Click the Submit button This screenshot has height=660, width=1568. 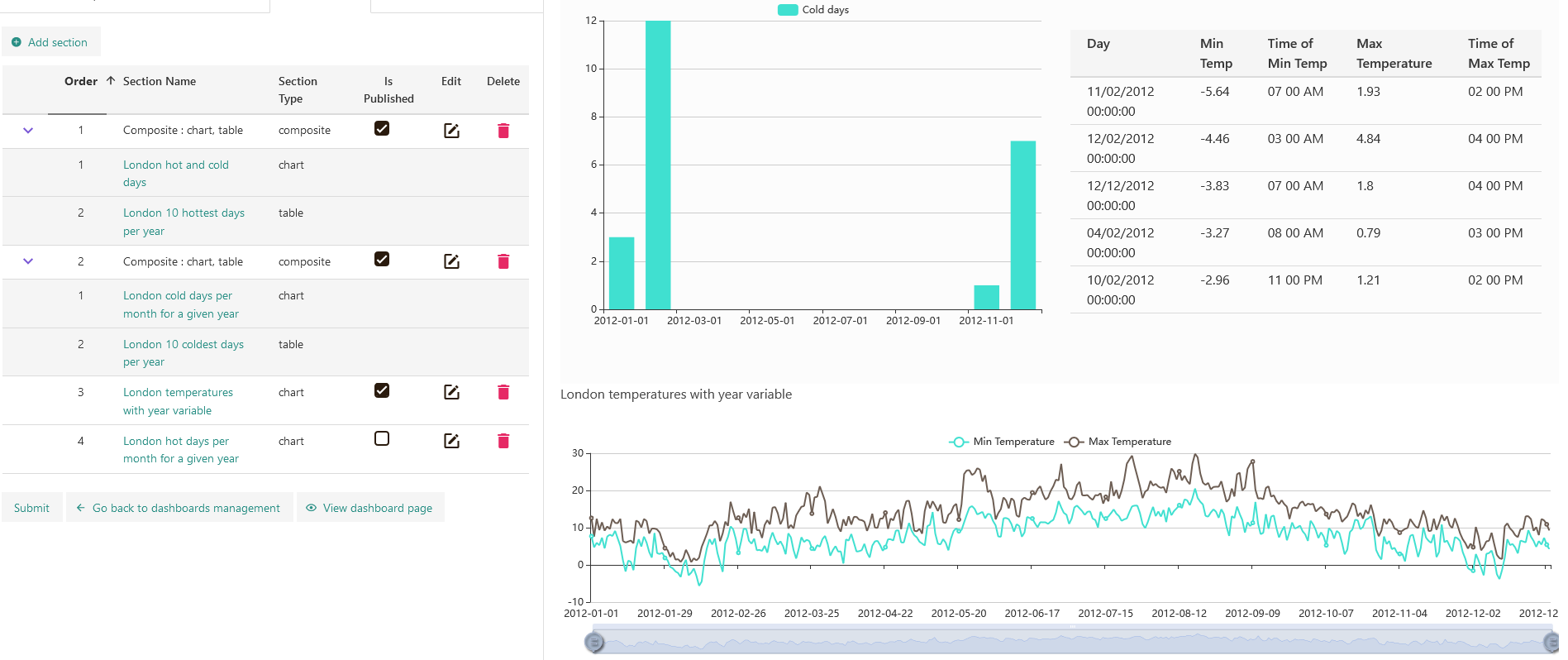click(x=31, y=508)
